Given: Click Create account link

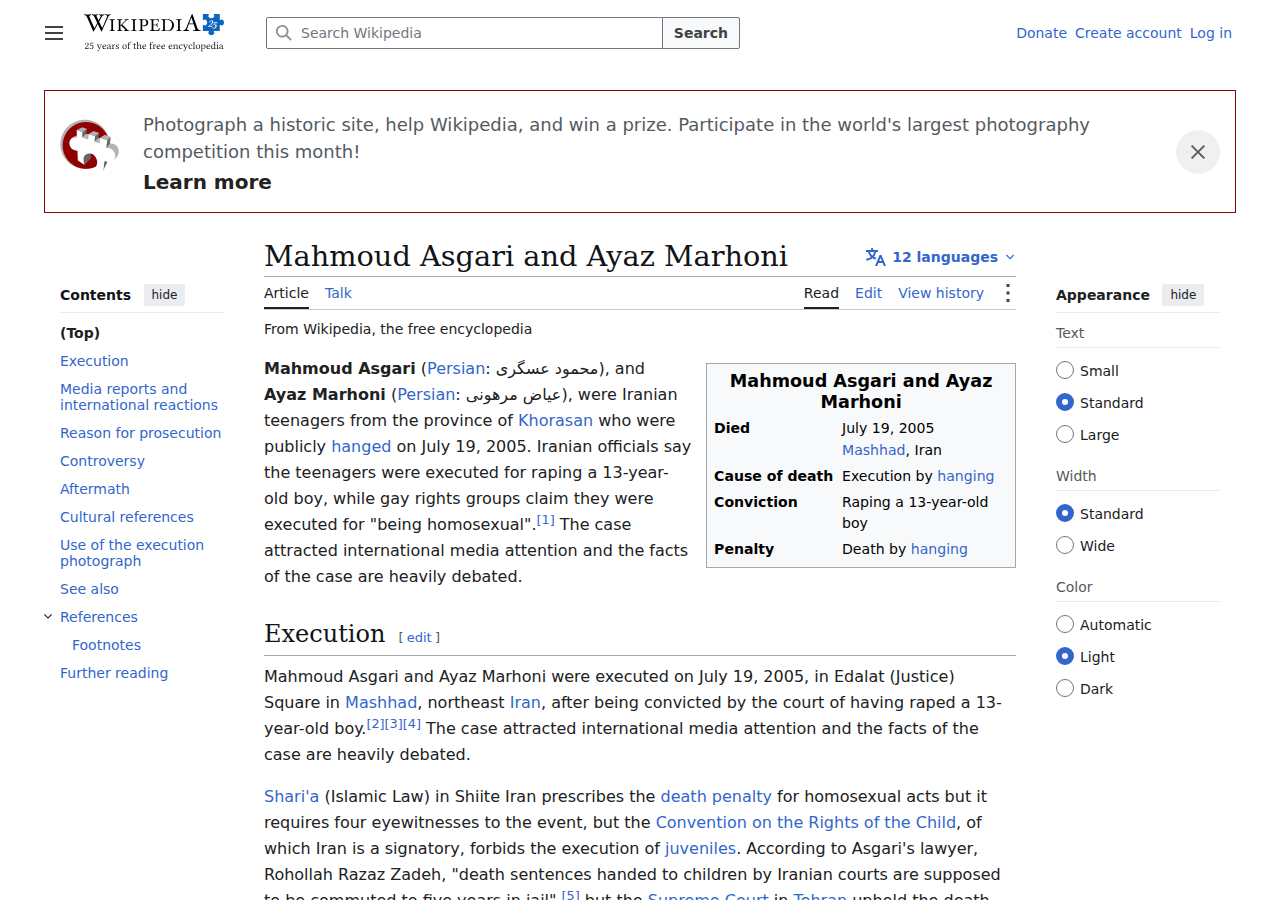Looking at the screenshot, I should pos(1128,33).
